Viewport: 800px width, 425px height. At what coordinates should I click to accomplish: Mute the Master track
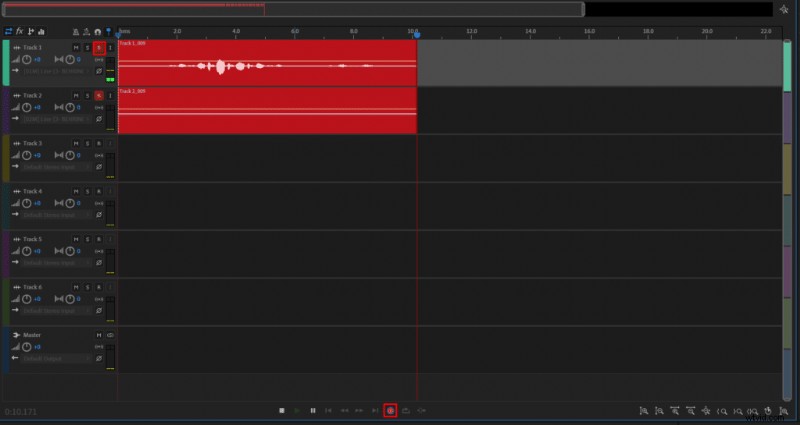click(99, 335)
